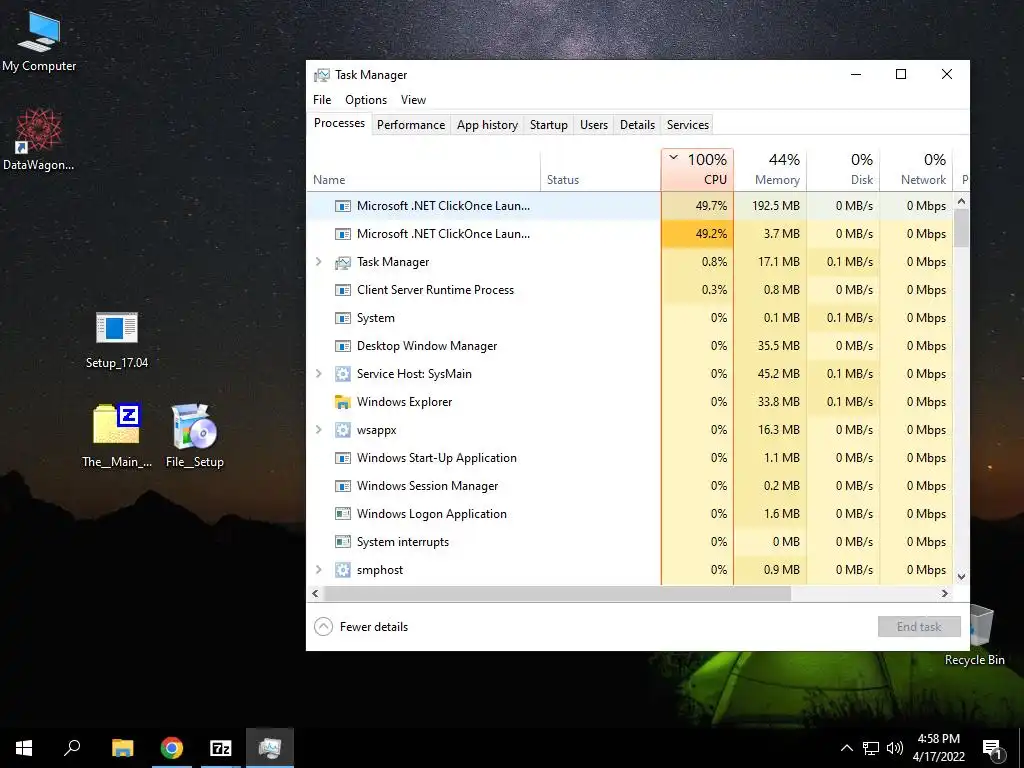Open the Windows Start menu button

tap(24, 748)
